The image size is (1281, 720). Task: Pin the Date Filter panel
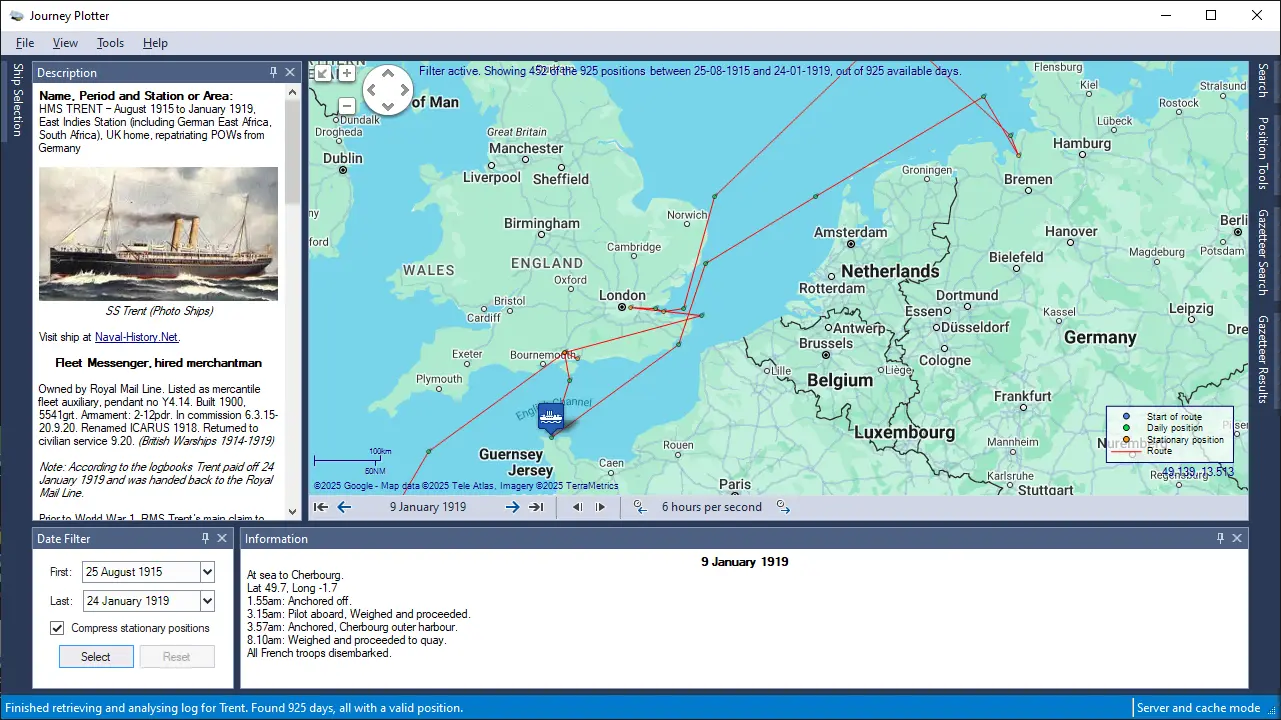click(206, 538)
